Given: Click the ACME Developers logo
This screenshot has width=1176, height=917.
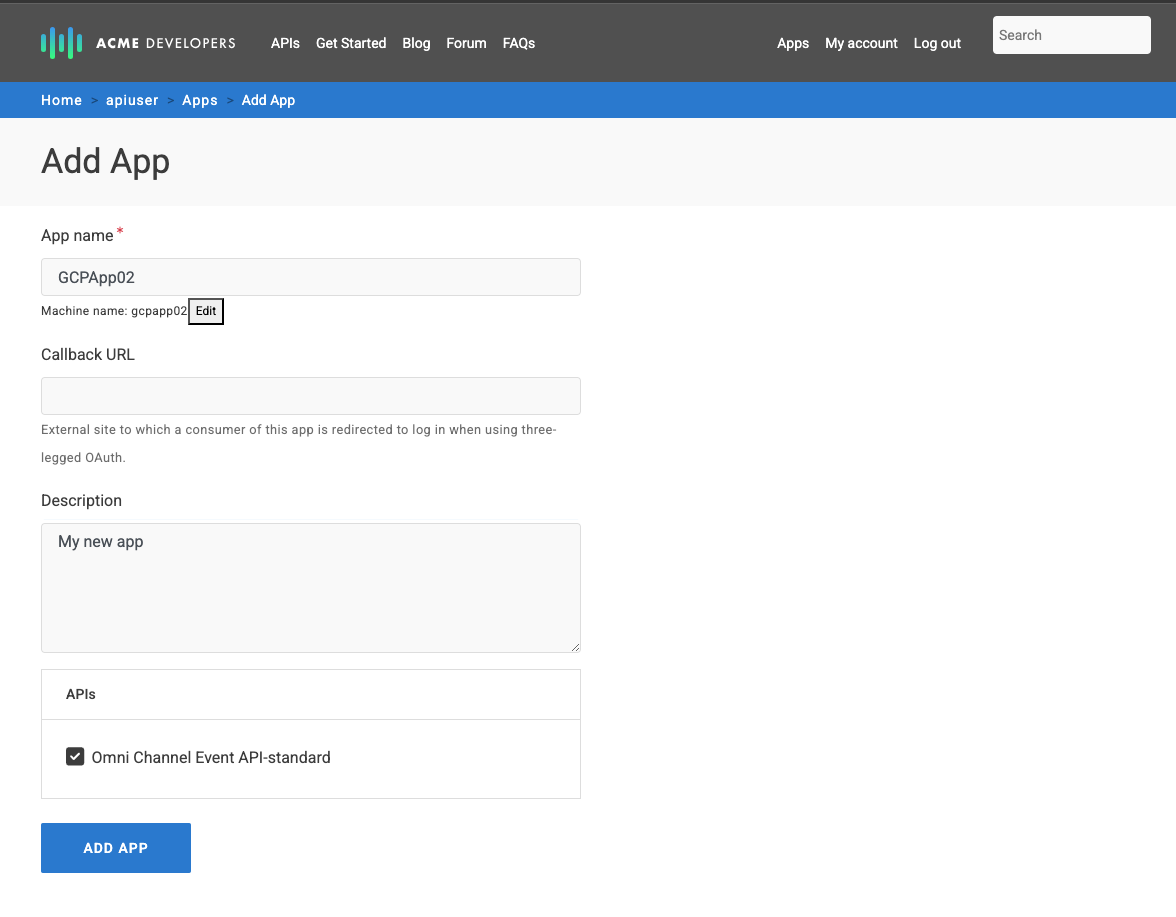Looking at the screenshot, I should (137, 42).
